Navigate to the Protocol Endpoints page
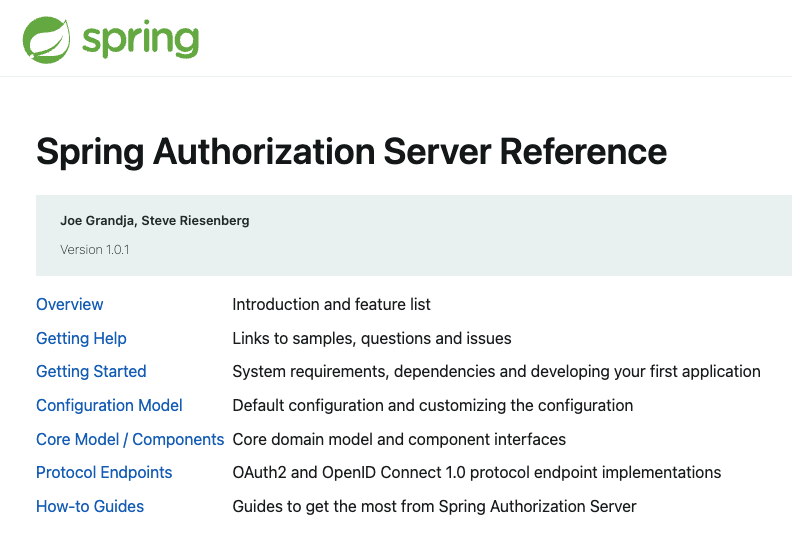792x533 pixels. (x=104, y=472)
